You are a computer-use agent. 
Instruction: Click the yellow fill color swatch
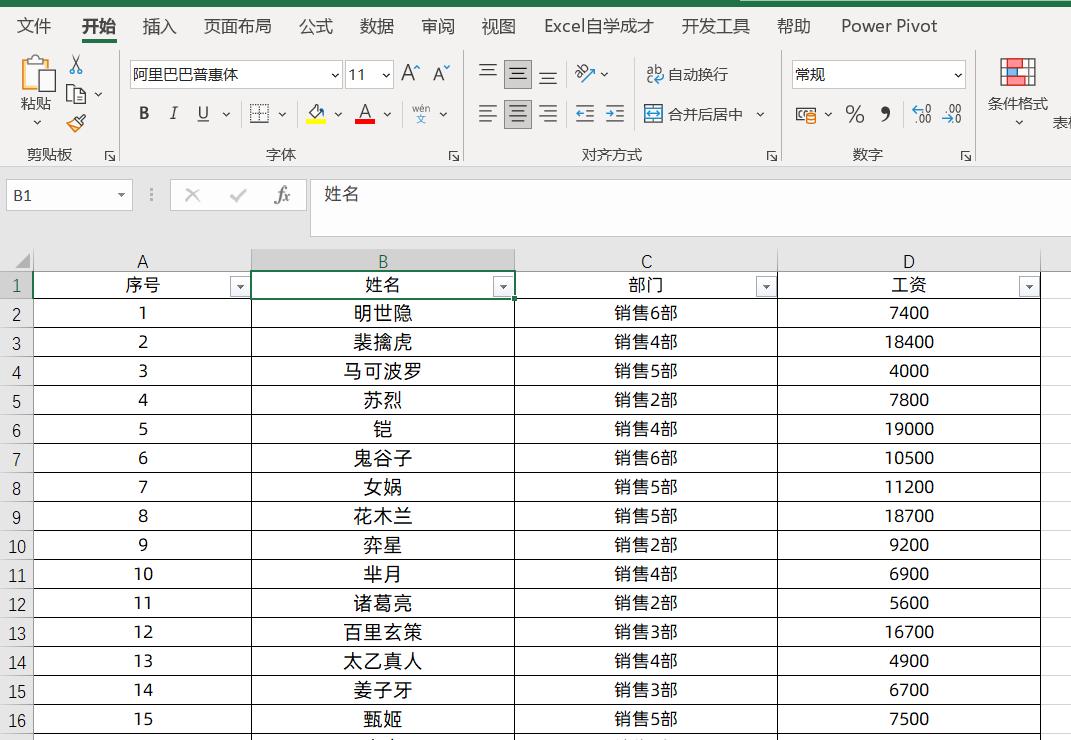coord(317,122)
